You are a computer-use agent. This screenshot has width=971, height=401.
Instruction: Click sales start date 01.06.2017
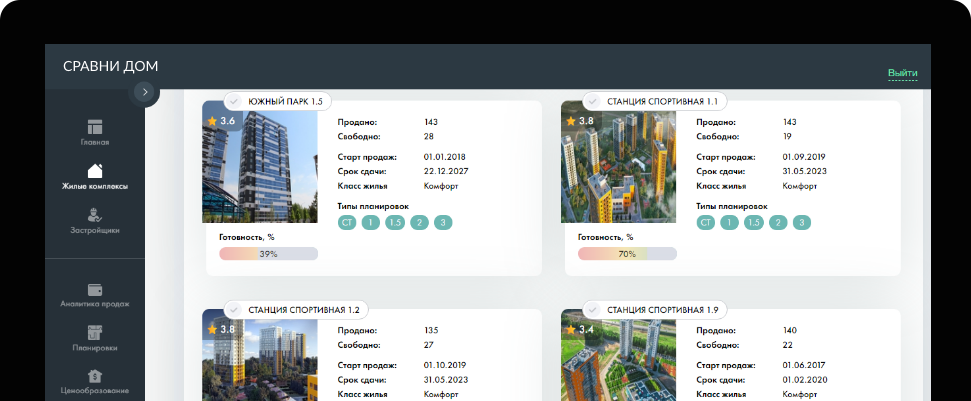coord(803,365)
